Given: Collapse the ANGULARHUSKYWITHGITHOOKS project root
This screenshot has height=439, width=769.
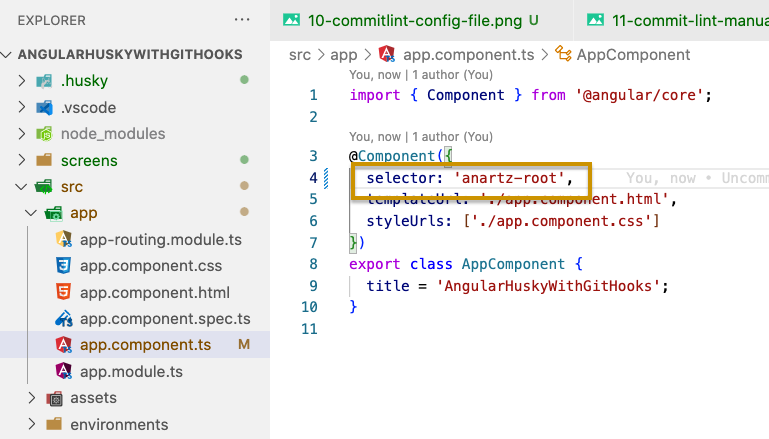Looking at the screenshot, I should coord(10,54).
